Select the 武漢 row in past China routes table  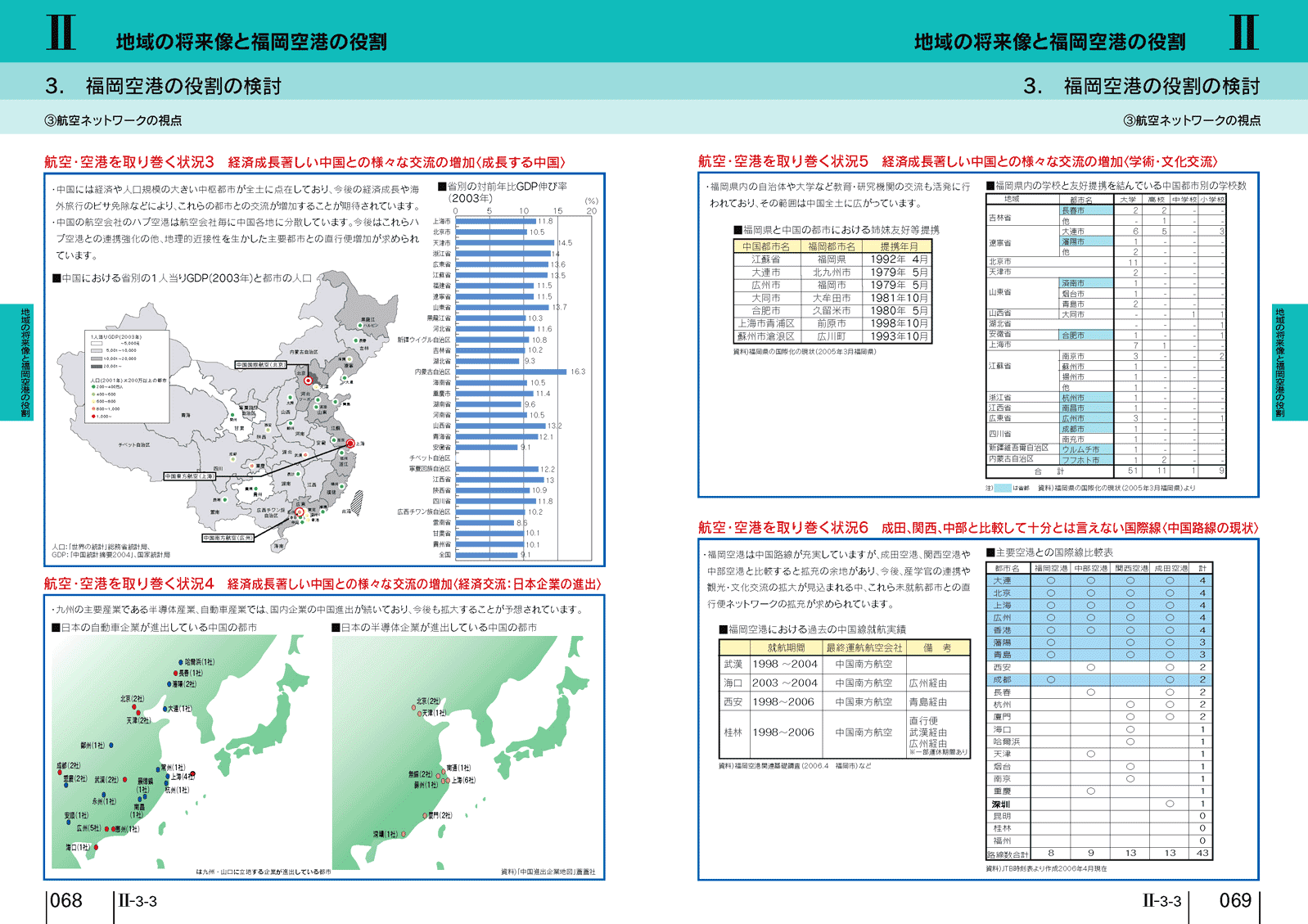843,664
